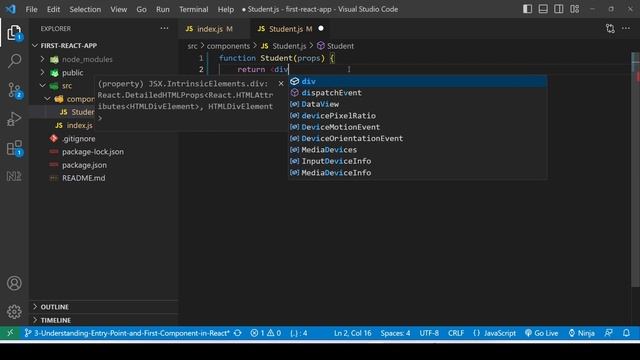This screenshot has width=640, height=360.
Task: Select DataView suggestion
Action: [418, 104]
